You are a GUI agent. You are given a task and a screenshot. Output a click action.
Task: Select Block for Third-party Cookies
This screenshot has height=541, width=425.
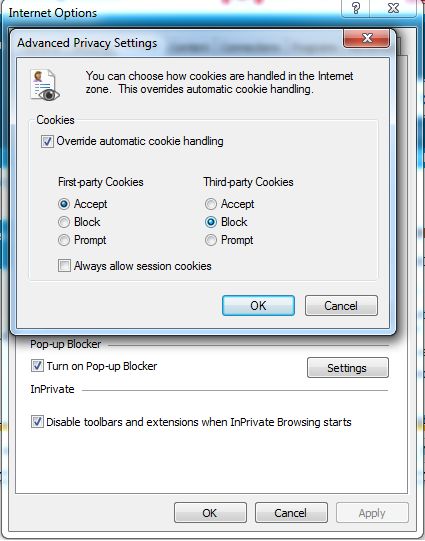coord(211,222)
